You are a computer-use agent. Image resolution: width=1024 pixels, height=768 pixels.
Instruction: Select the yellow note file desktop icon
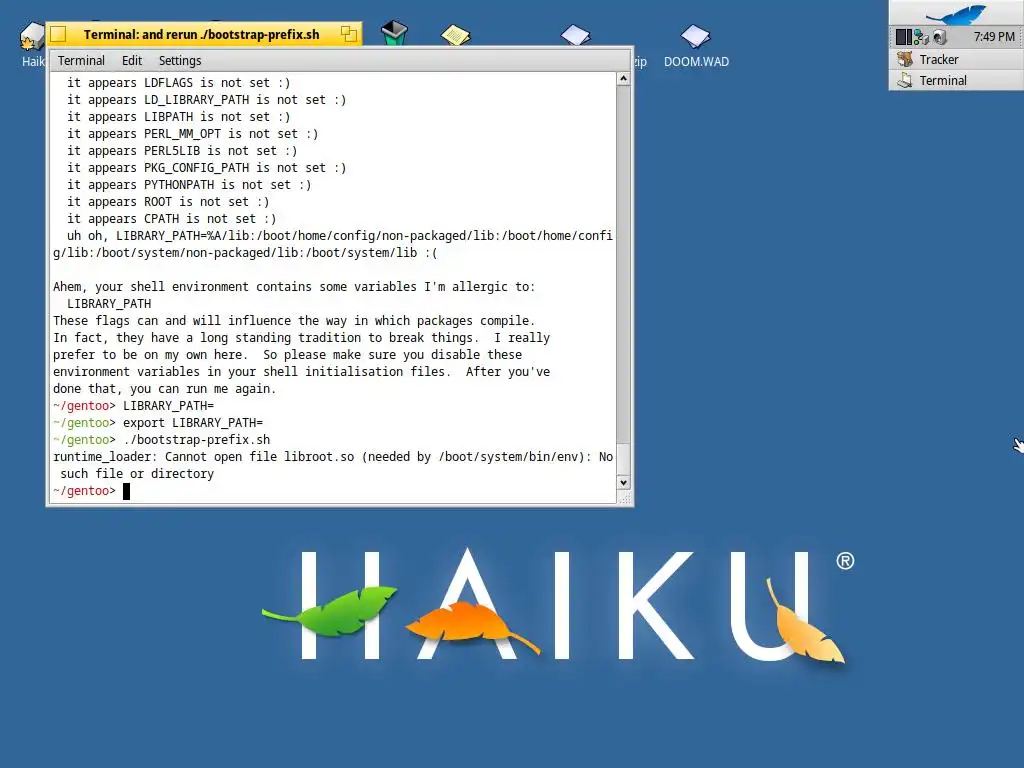[455, 34]
